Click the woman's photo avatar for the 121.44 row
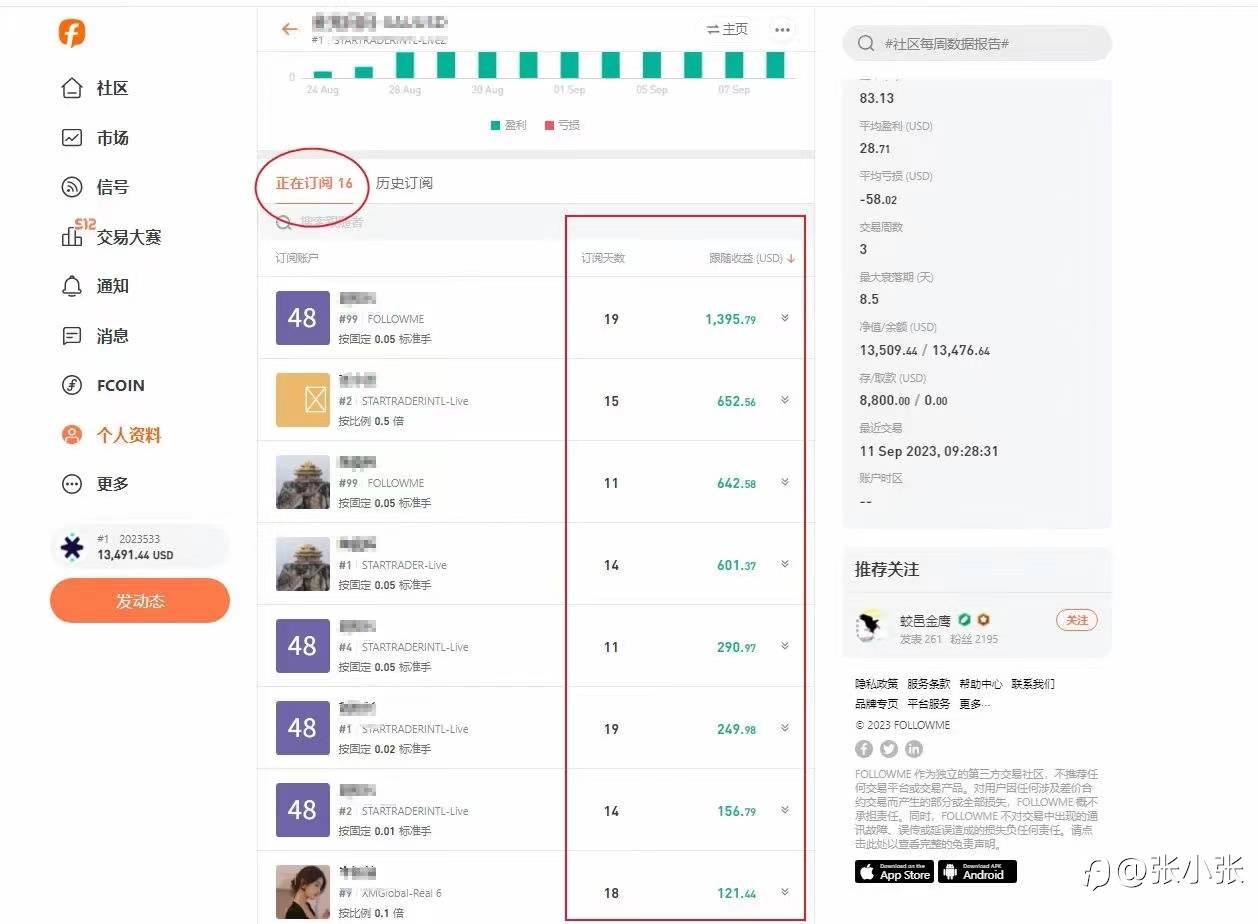This screenshot has width=1258, height=924. pos(302,892)
